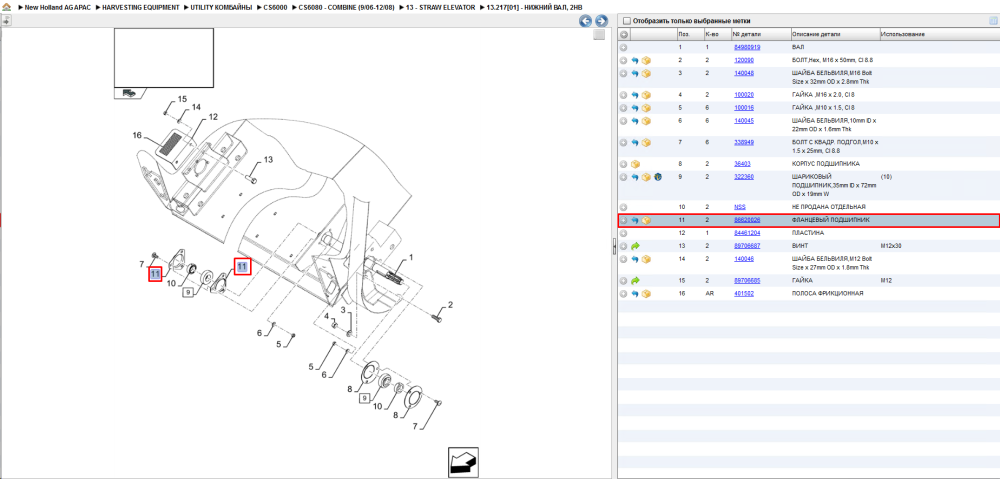Click the box icon for part 120090
Viewport: 1000px width, 479px height.
(x=646, y=61)
